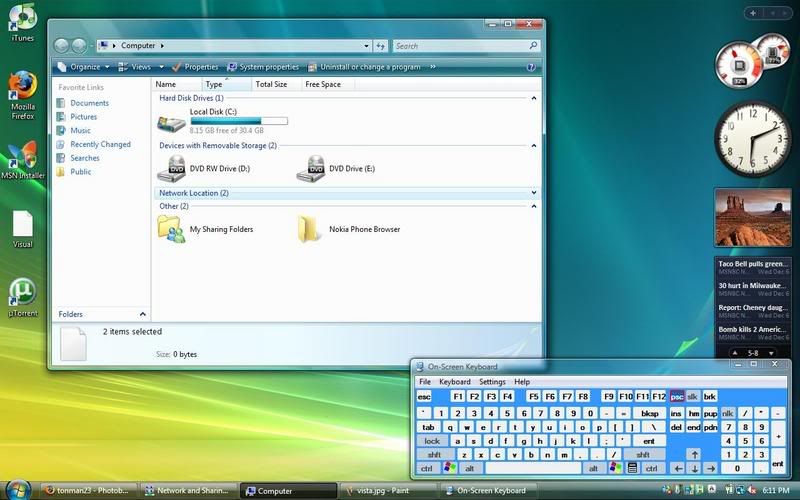Open the Organize dropdown menu
Viewport: 800px width, 500px height.
click(x=84, y=67)
